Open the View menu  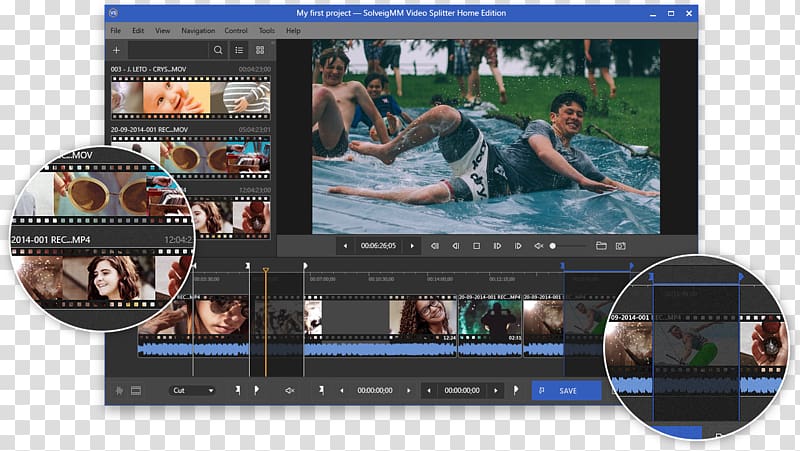coord(163,31)
